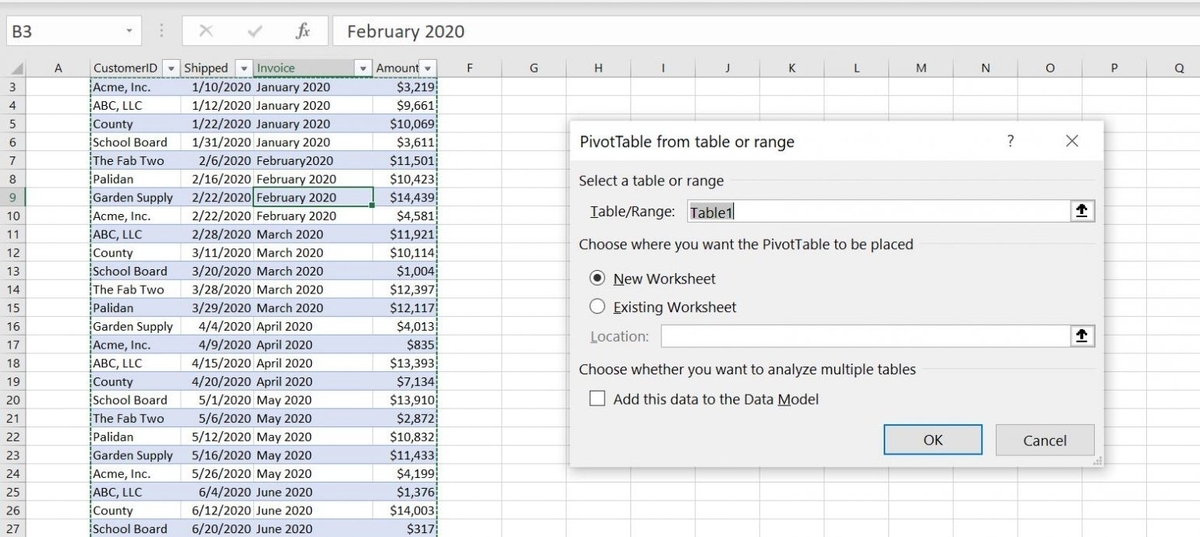Click the Location range selector arrow icon
1200x537 pixels.
coord(1080,336)
